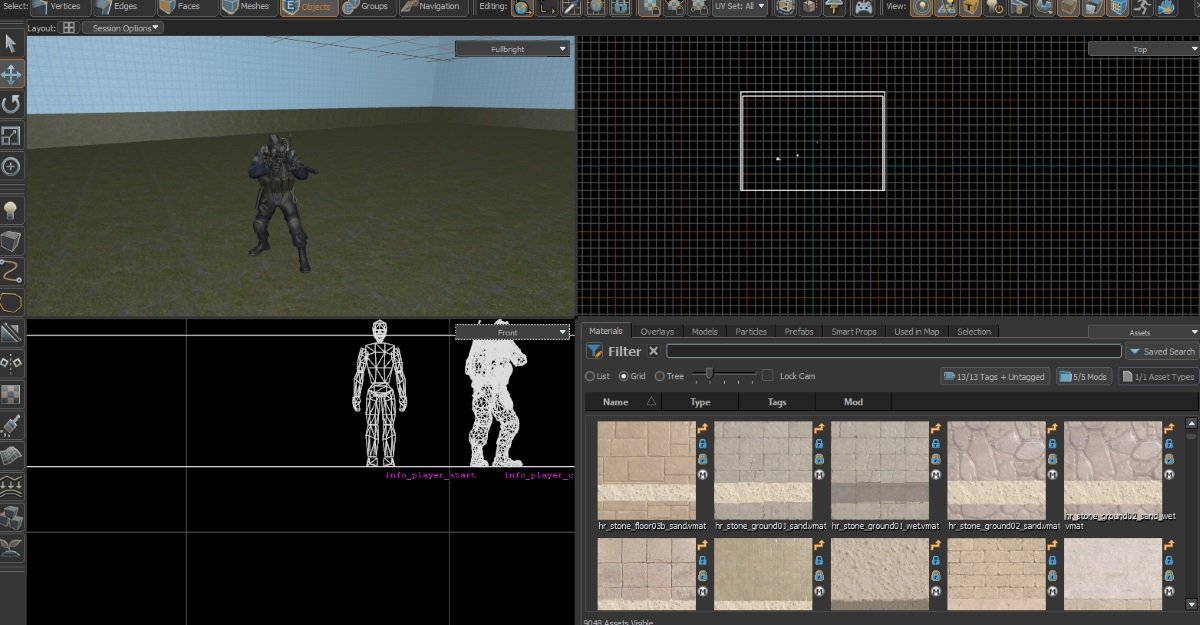The width and height of the screenshot is (1200, 625).
Task: Click the four-pane Layout icon
Action: (x=68, y=28)
